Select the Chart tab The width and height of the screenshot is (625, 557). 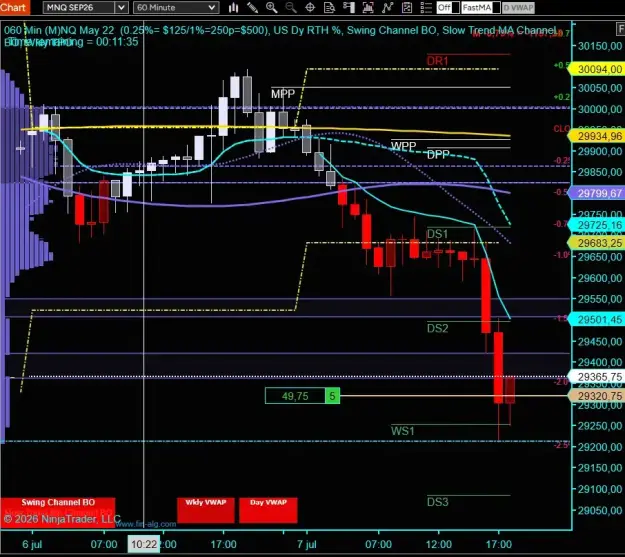(15, 8)
